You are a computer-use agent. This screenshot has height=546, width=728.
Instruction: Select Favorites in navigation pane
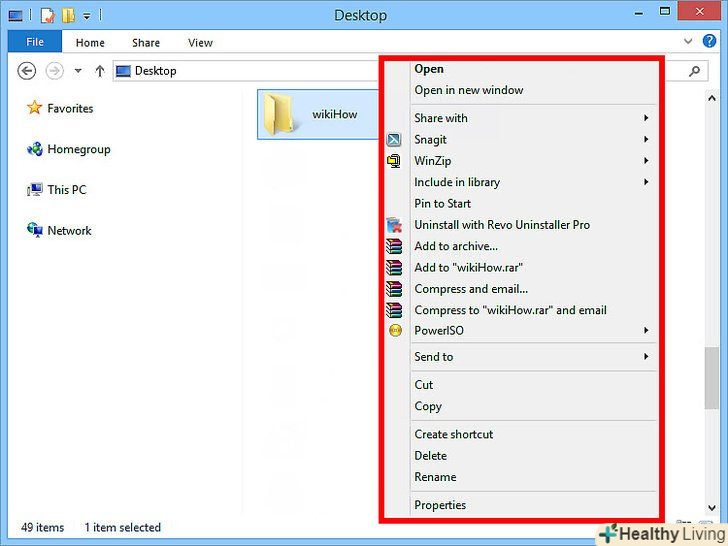click(70, 108)
